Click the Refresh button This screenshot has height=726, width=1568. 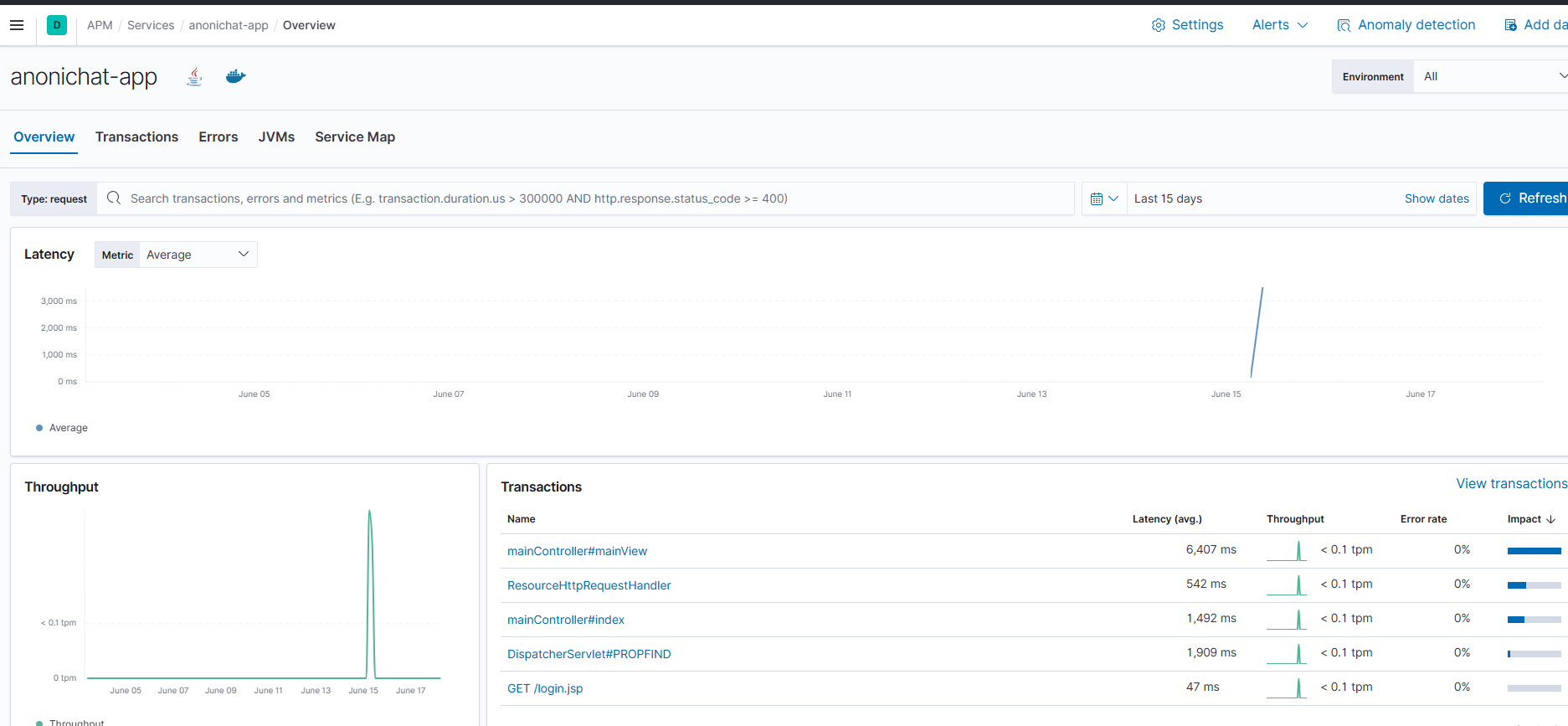click(1526, 198)
